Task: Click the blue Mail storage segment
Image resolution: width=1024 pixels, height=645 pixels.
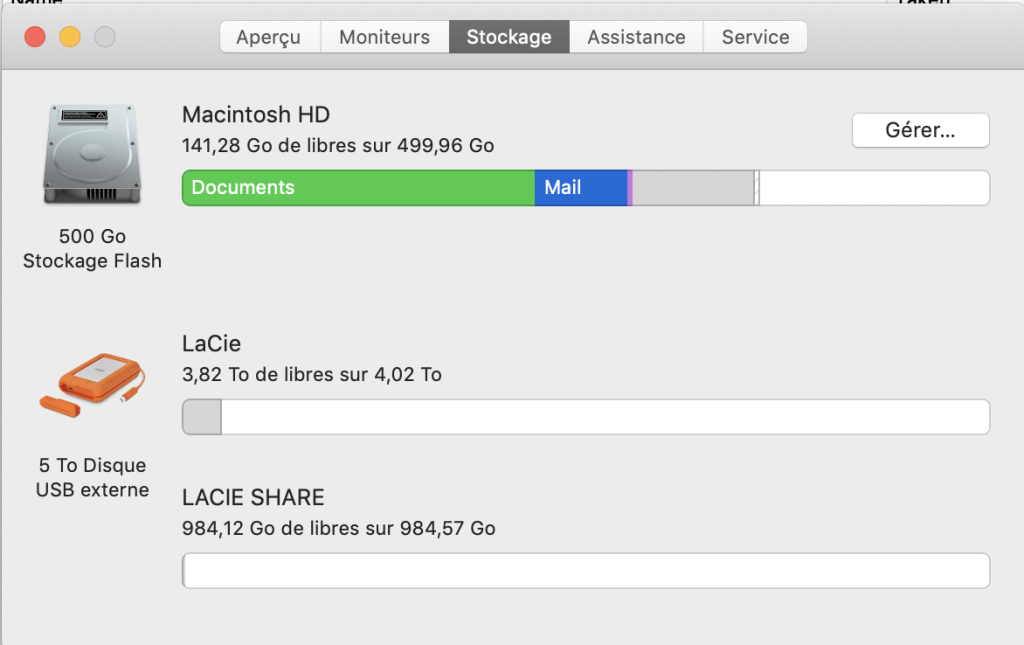Action: tap(580, 188)
